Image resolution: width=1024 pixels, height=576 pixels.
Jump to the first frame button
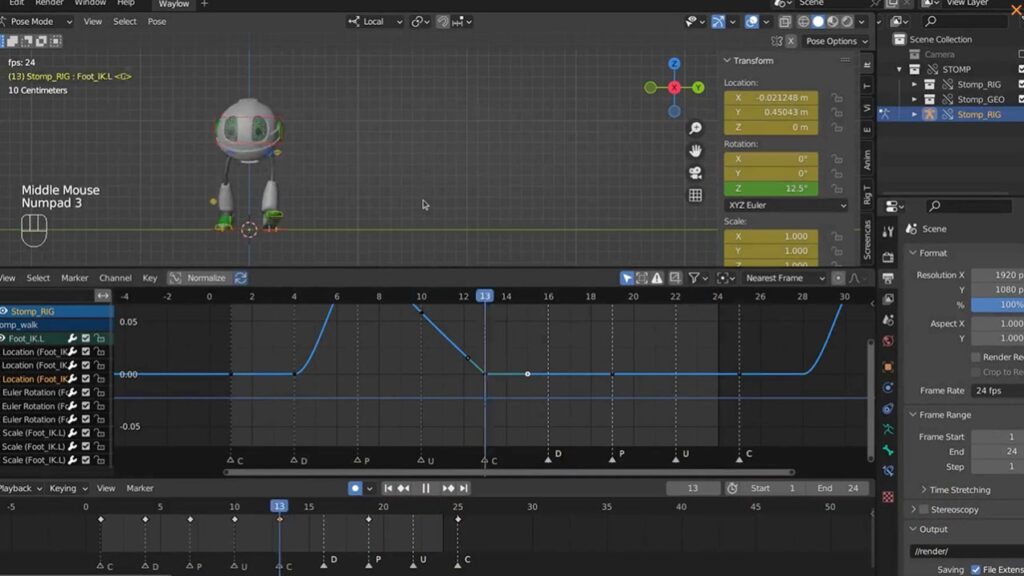point(388,488)
